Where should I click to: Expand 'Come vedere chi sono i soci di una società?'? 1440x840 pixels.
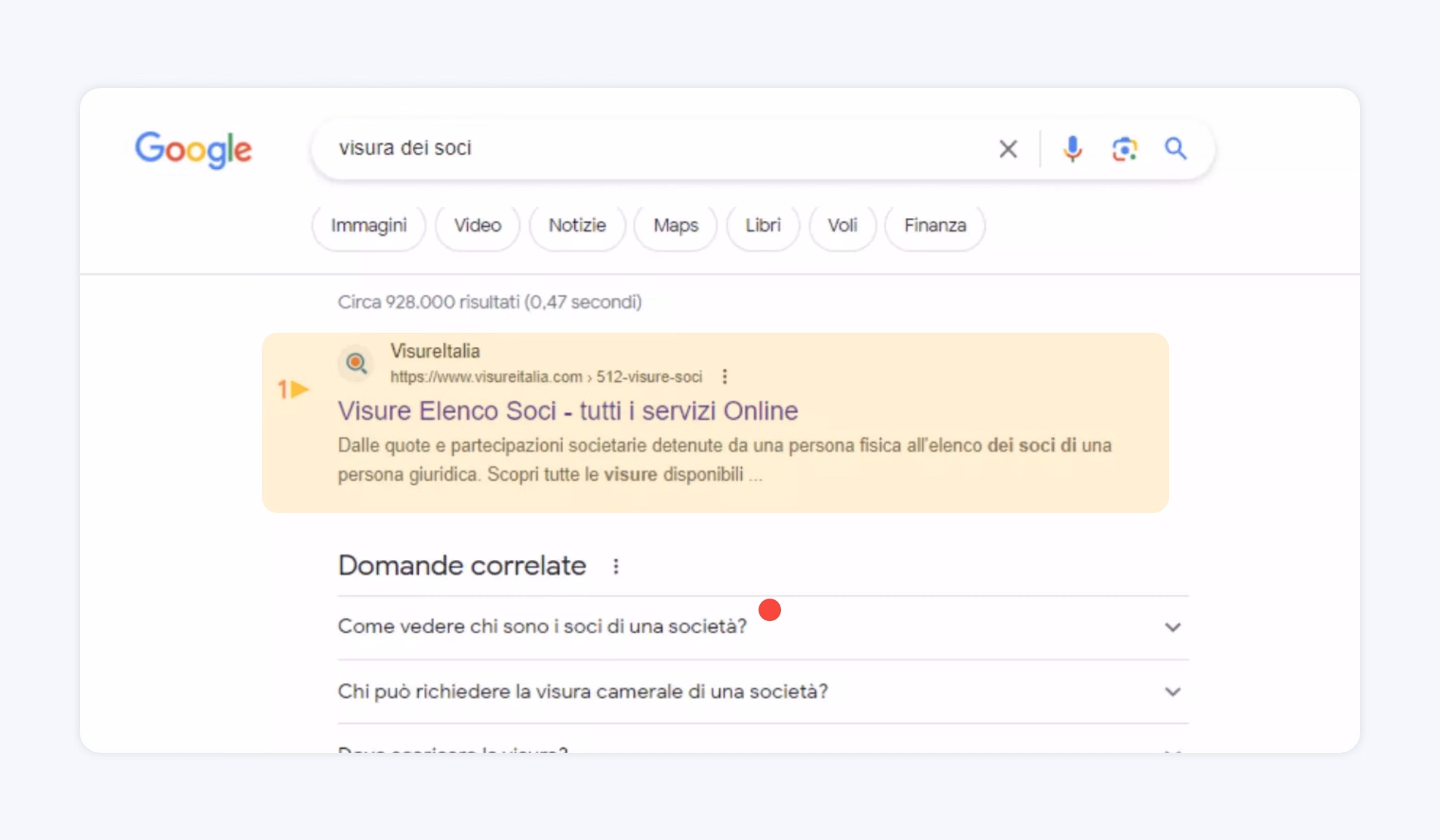tap(763, 627)
